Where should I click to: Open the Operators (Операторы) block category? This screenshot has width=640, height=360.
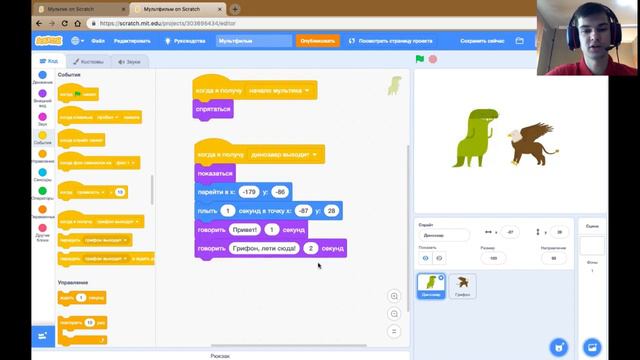click(x=42, y=193)
